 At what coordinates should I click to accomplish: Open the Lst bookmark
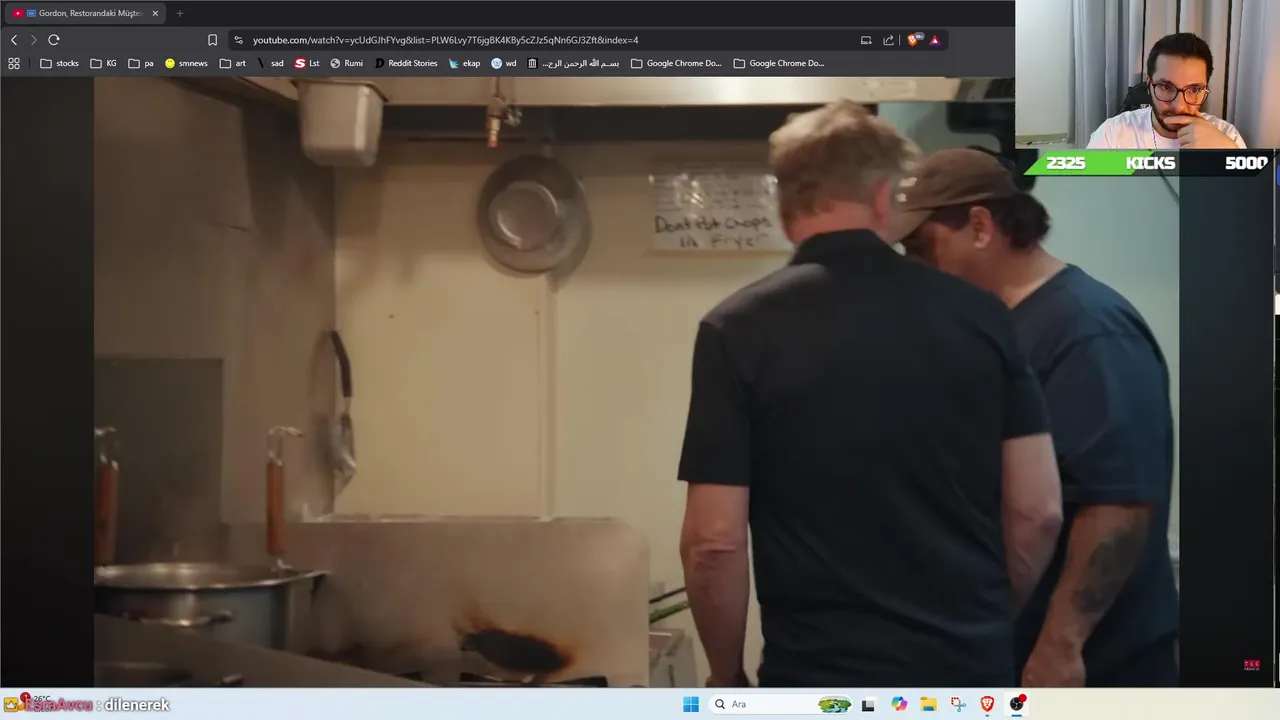tap(307, 63)
